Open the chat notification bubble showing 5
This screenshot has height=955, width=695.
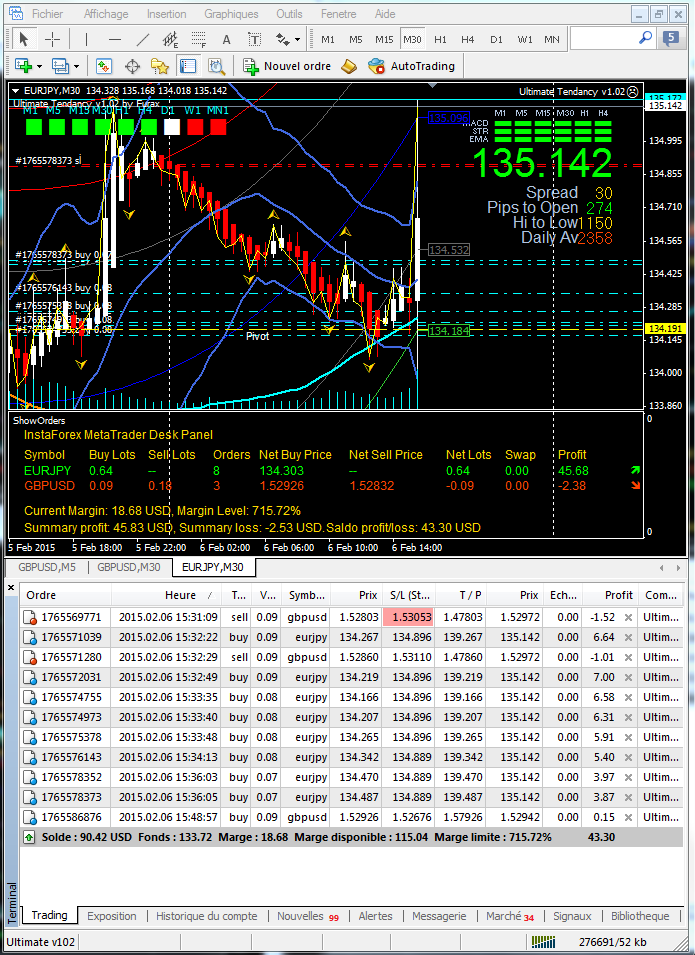coord(671,38)
